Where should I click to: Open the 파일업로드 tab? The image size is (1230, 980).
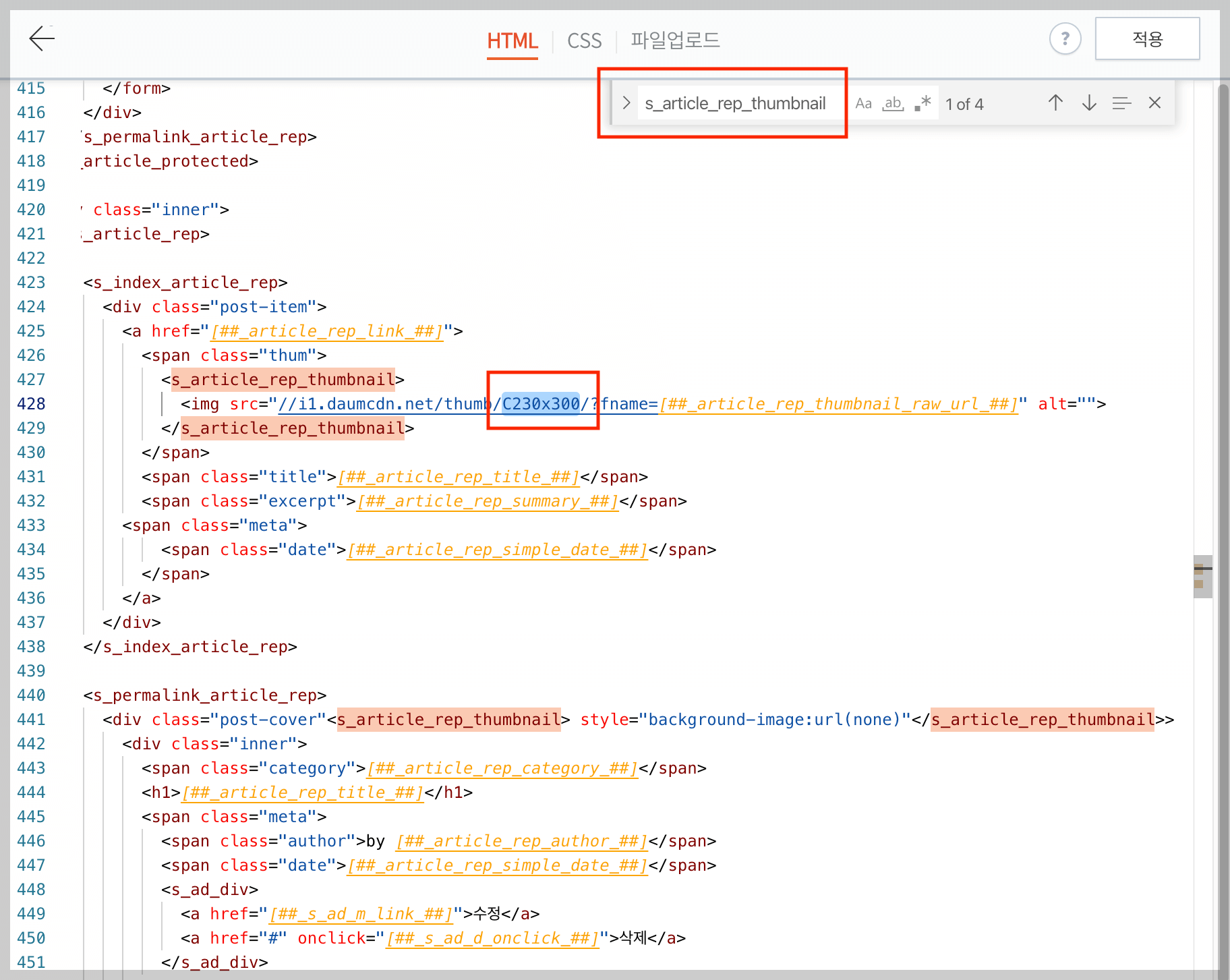tap(675, 41)
